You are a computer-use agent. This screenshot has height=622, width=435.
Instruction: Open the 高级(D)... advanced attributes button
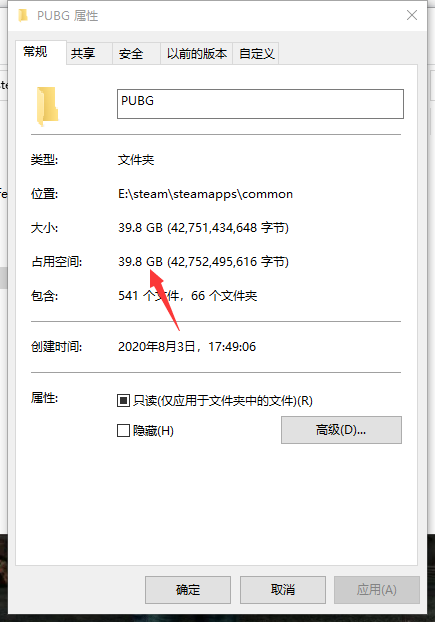pos(341,430)
